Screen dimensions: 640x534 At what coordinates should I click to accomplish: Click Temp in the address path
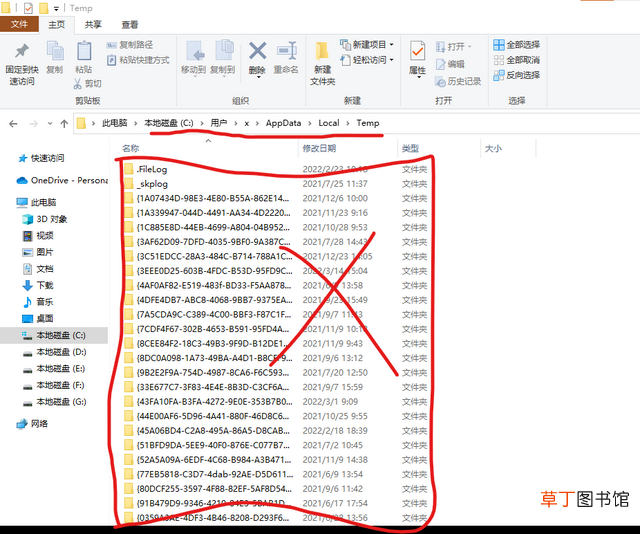point(368,123)
